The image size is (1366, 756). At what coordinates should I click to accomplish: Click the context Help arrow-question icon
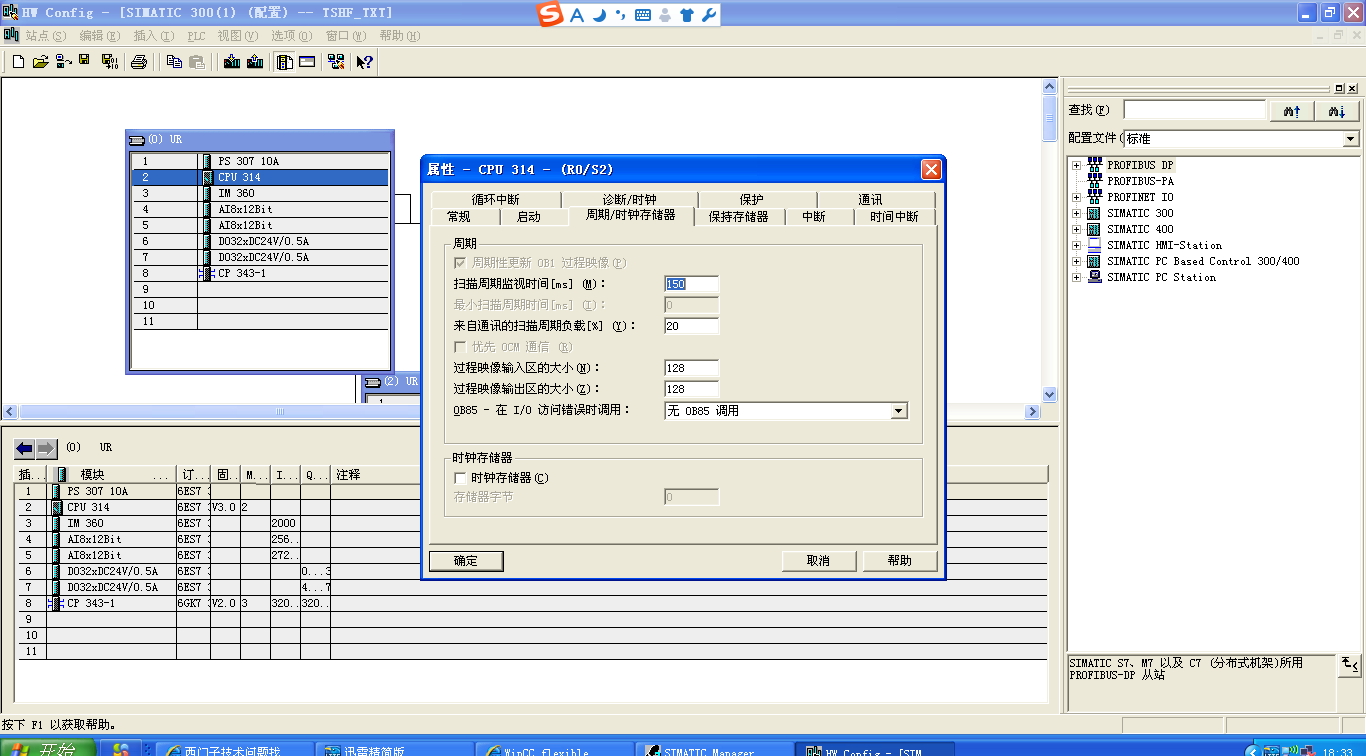click(x=364, y=62)
